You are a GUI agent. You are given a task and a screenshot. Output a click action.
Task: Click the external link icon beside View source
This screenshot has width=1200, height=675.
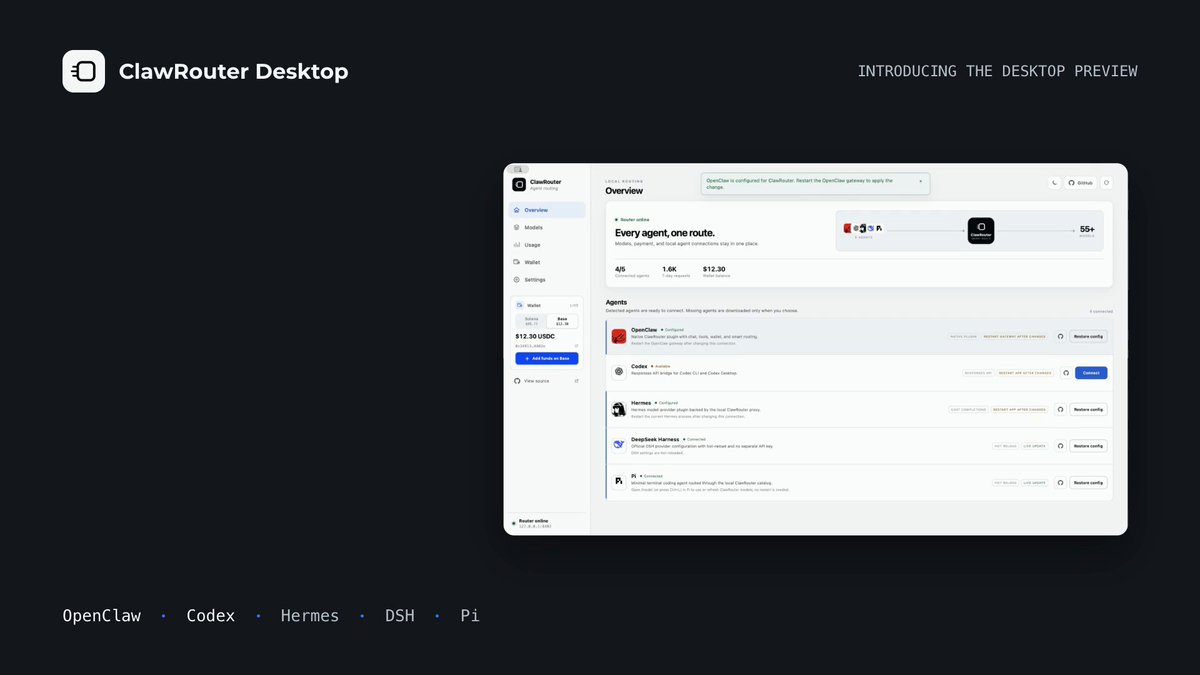577,381
